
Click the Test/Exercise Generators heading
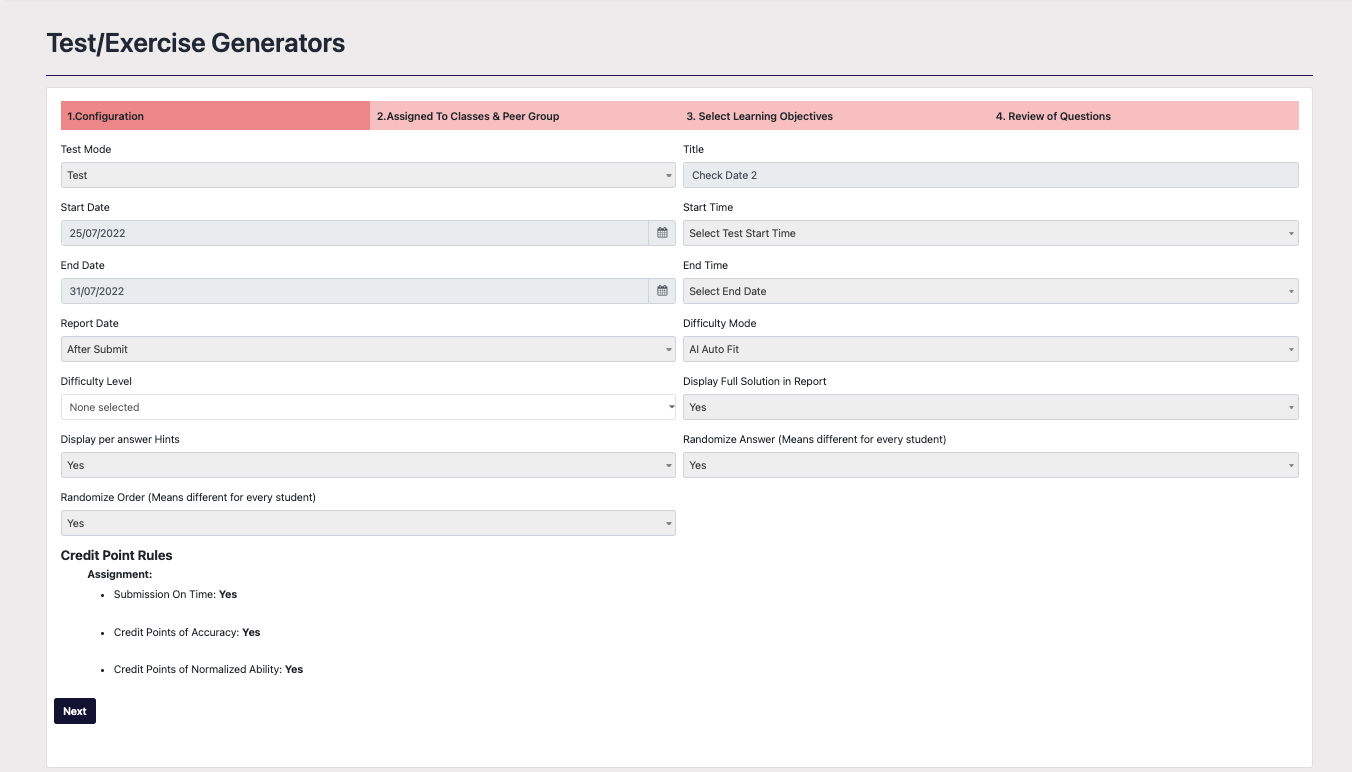196,43
